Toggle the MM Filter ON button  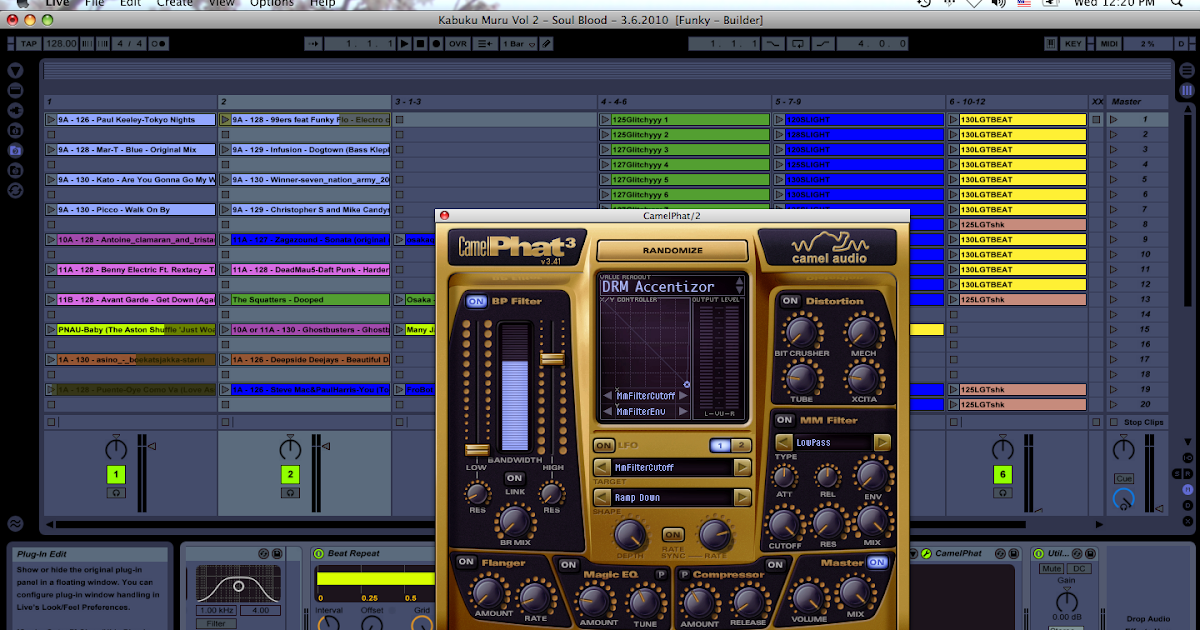(x=785, y=420)
